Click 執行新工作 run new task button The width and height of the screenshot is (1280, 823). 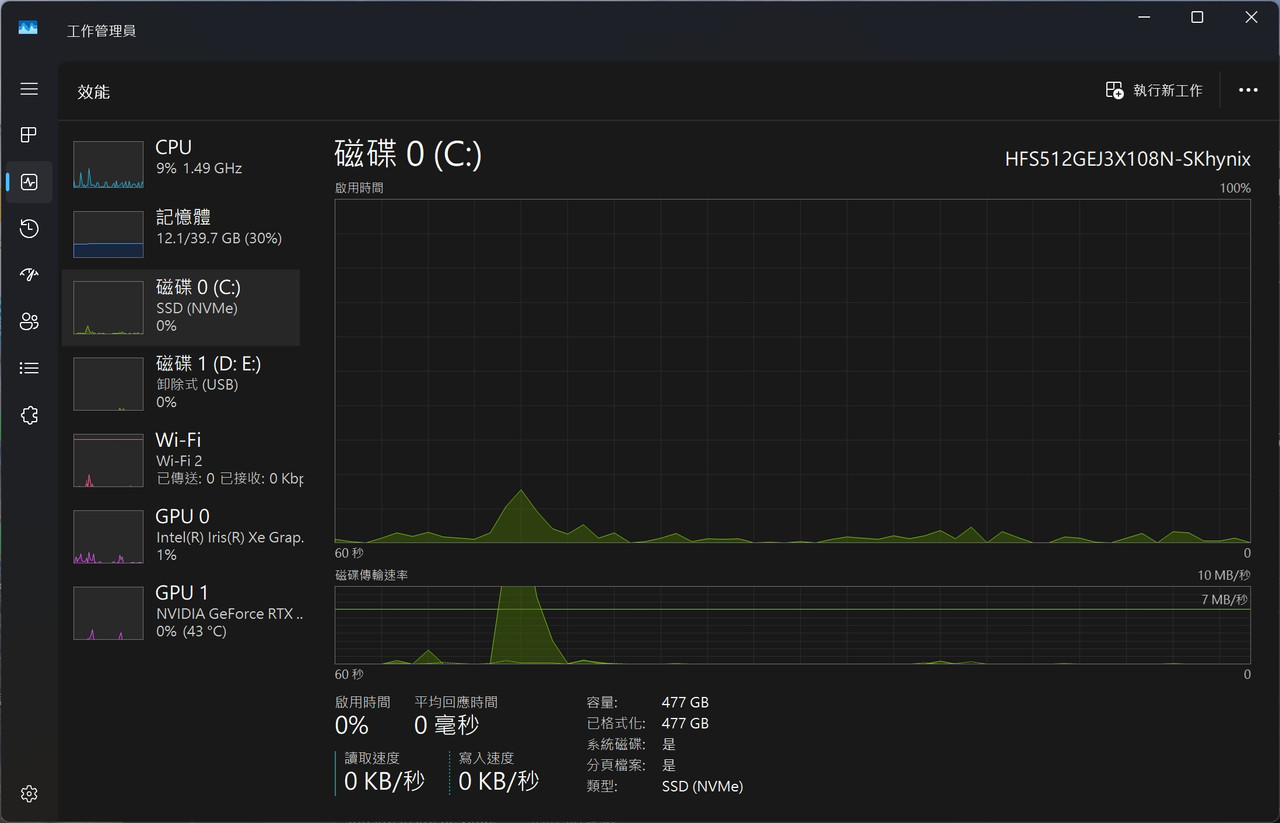pyautogui.click(x=1154, y=90)
